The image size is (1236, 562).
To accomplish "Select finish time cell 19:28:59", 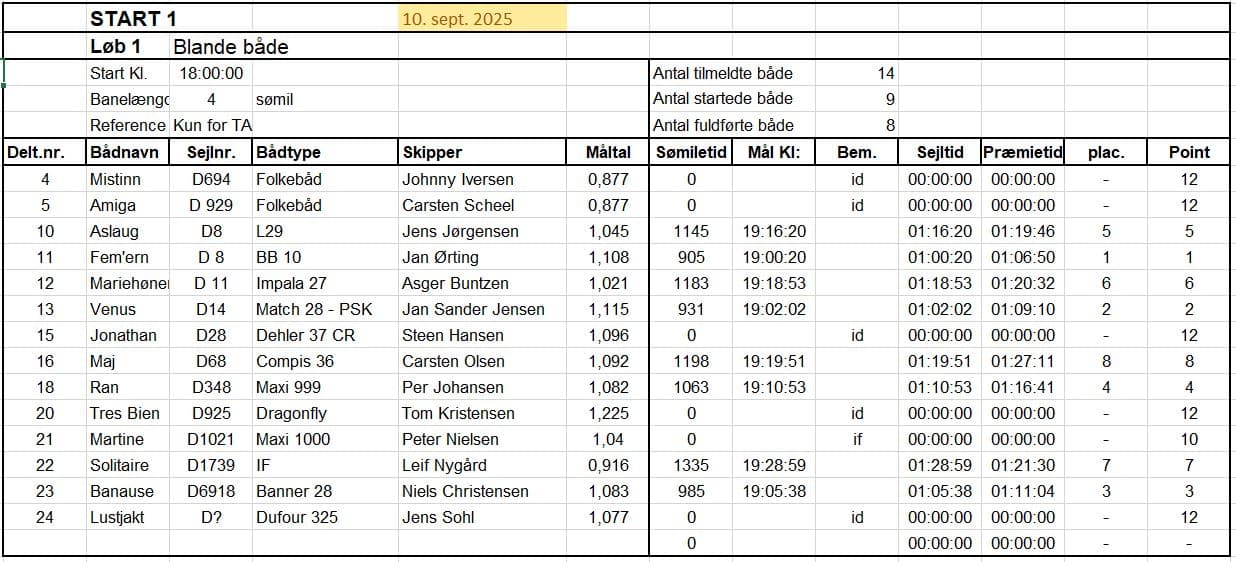I will coord(774,465).
